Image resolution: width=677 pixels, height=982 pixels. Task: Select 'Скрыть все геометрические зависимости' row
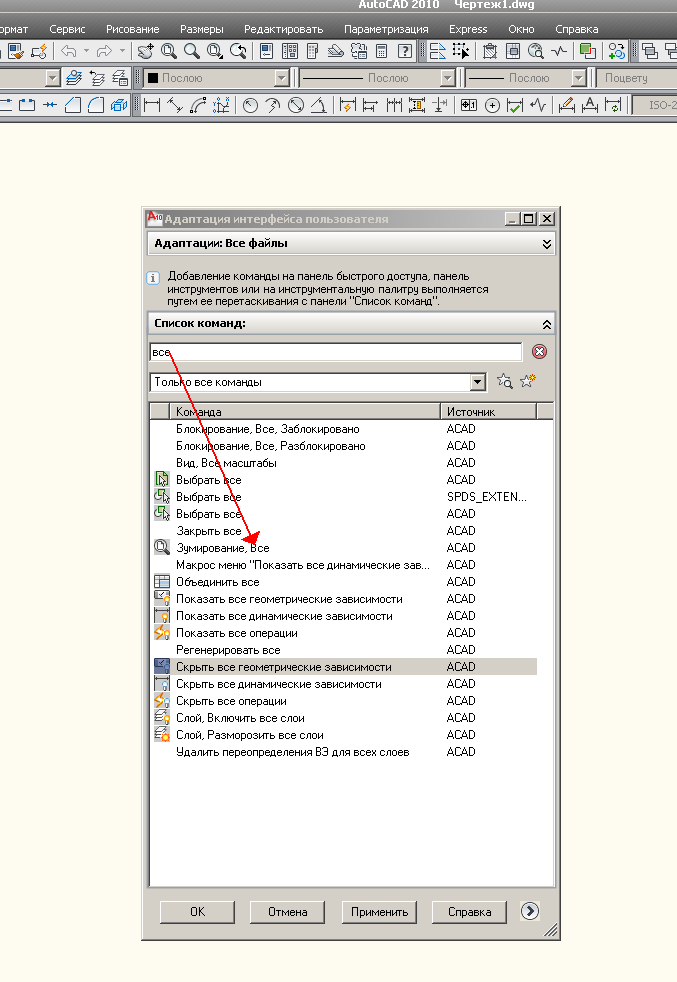[x=344, y=666]
